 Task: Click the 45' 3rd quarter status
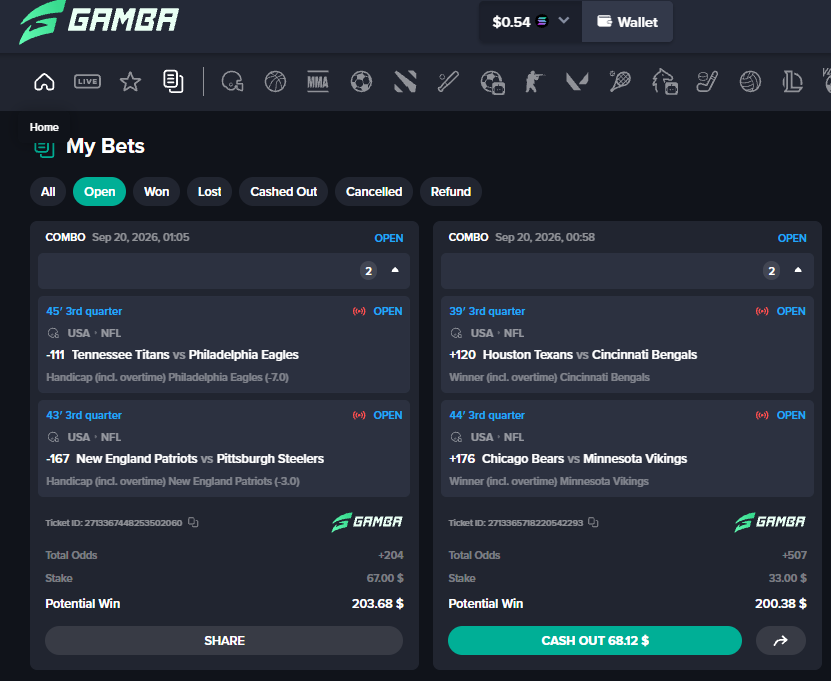pos(84,312)
